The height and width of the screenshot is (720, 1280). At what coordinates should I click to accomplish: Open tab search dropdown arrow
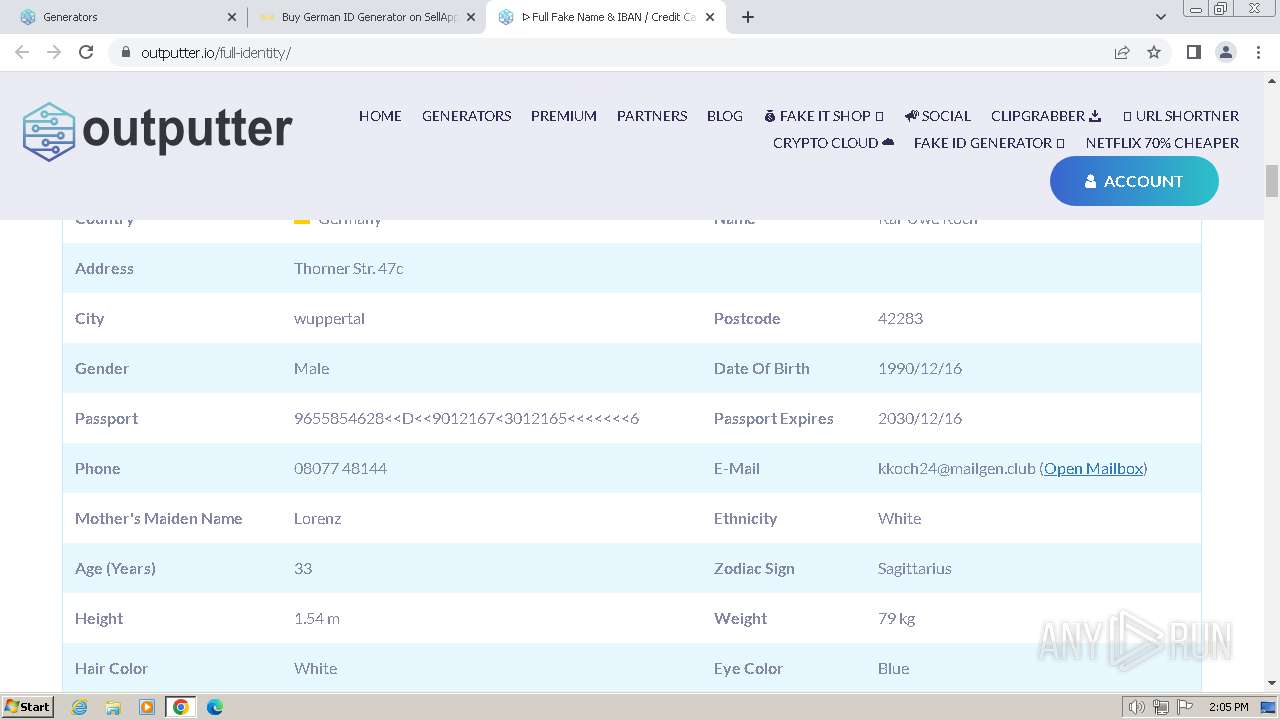[1160, 17]
